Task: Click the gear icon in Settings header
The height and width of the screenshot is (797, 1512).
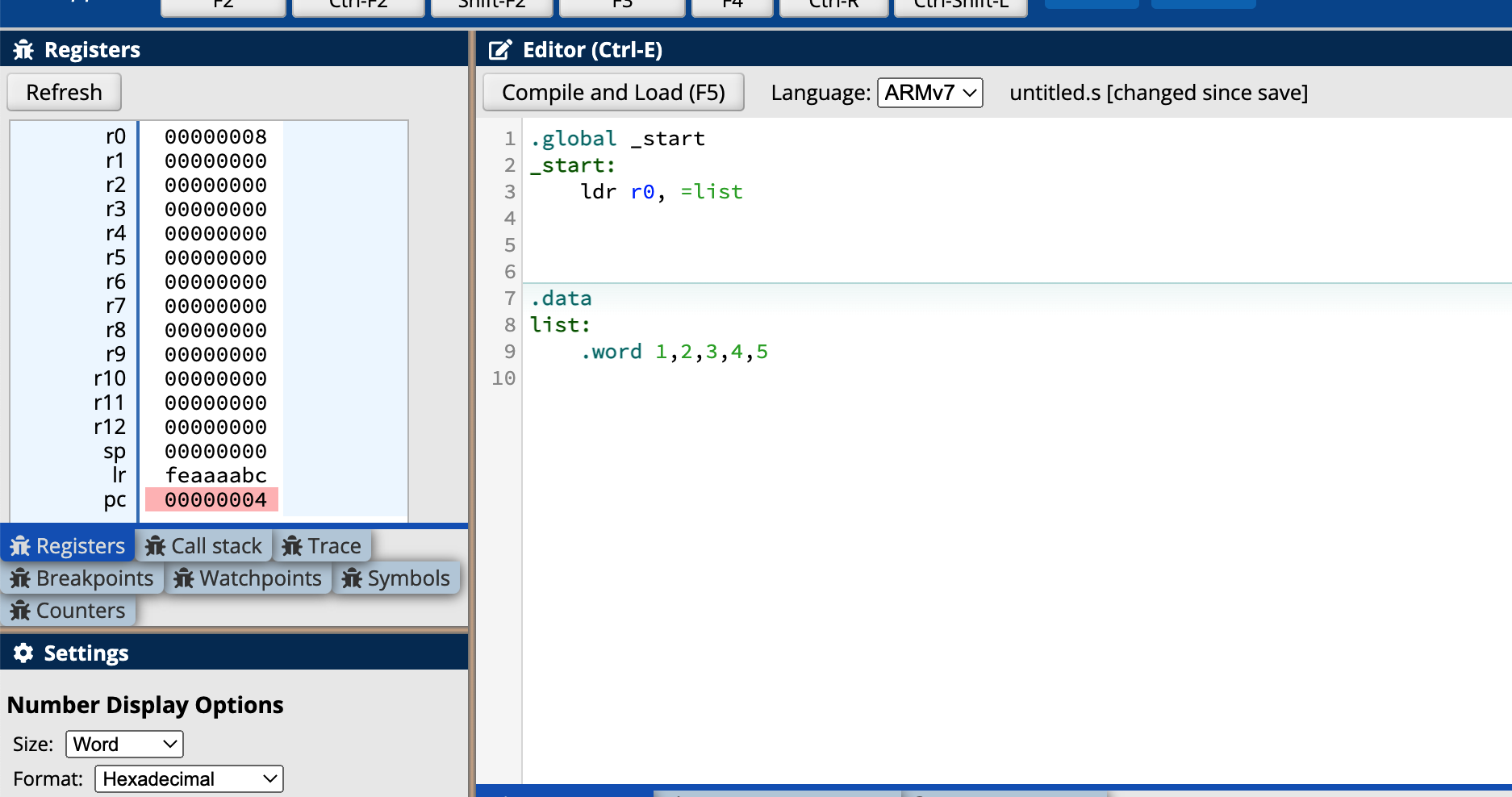Action: (x=23, y=653)
